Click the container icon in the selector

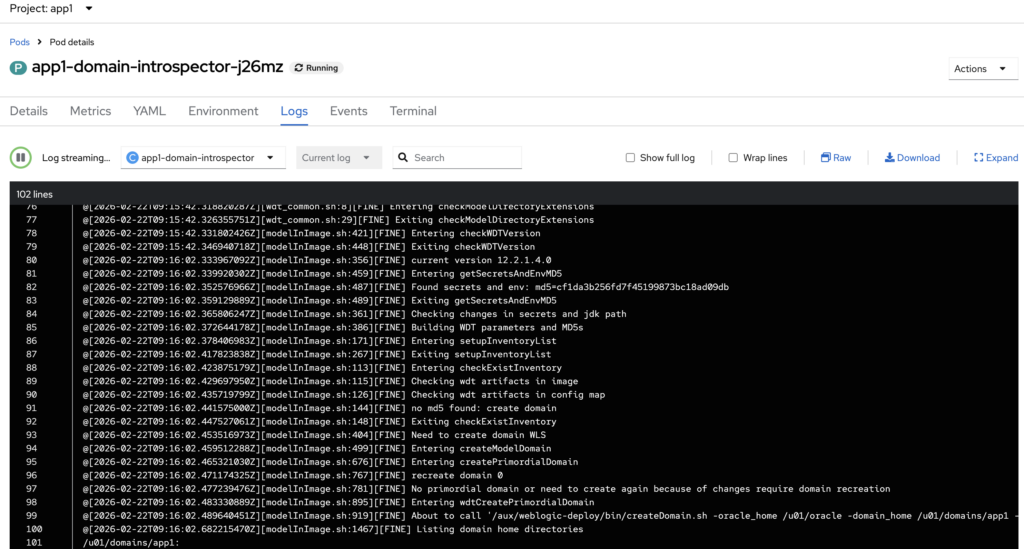tap(133, 158)
